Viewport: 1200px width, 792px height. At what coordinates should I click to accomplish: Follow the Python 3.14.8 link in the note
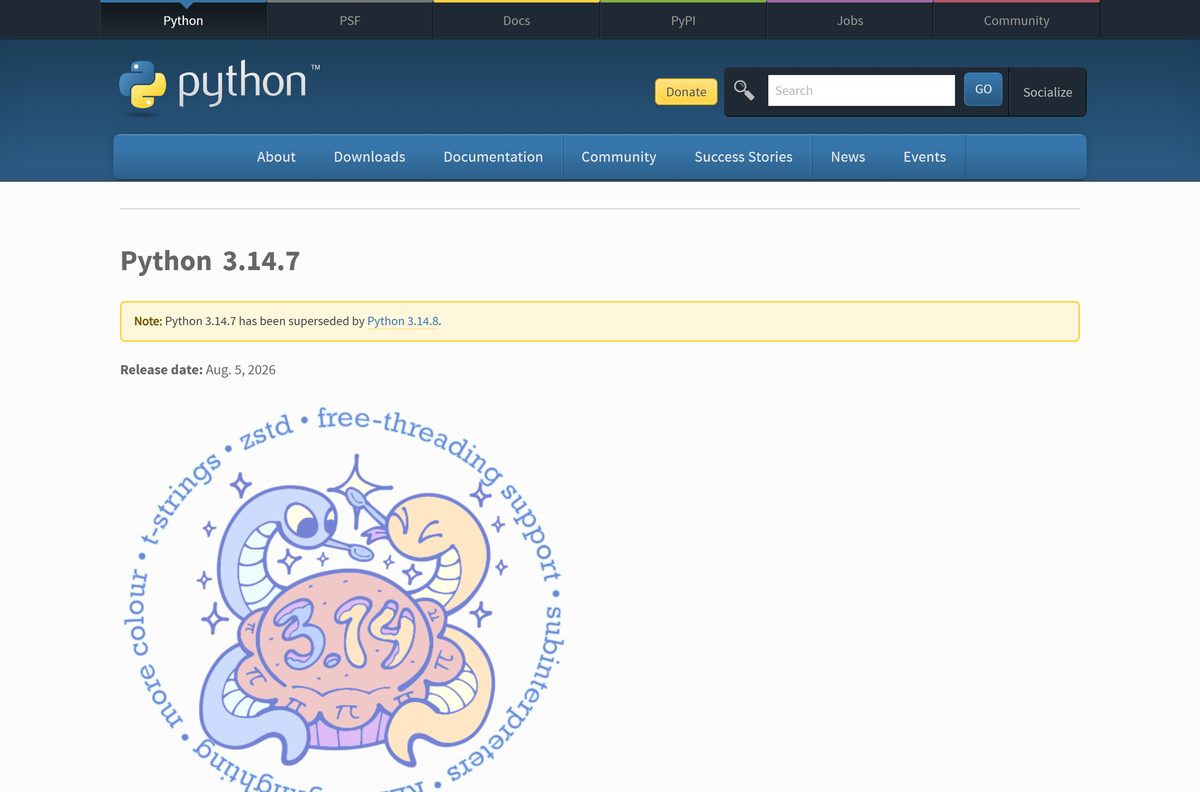pos(403,321)
